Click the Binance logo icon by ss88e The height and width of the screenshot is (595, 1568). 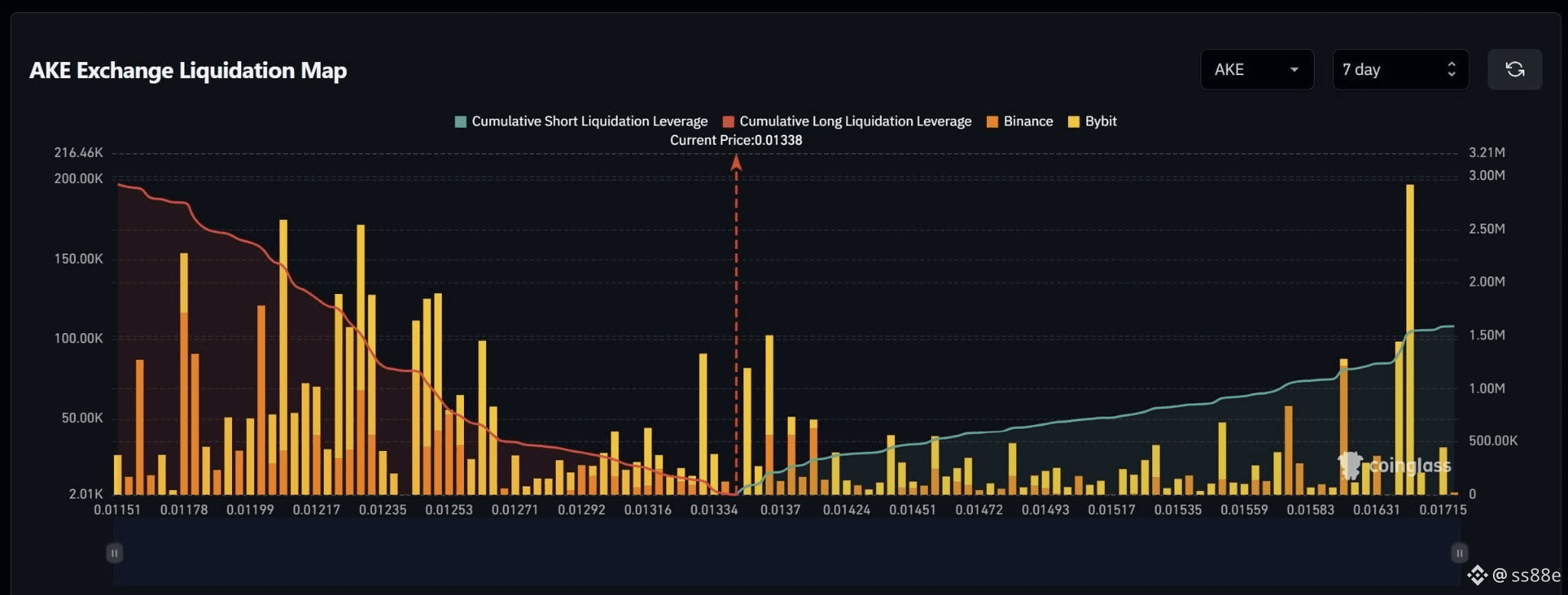pyautogui.click(x=1477, y=574)
